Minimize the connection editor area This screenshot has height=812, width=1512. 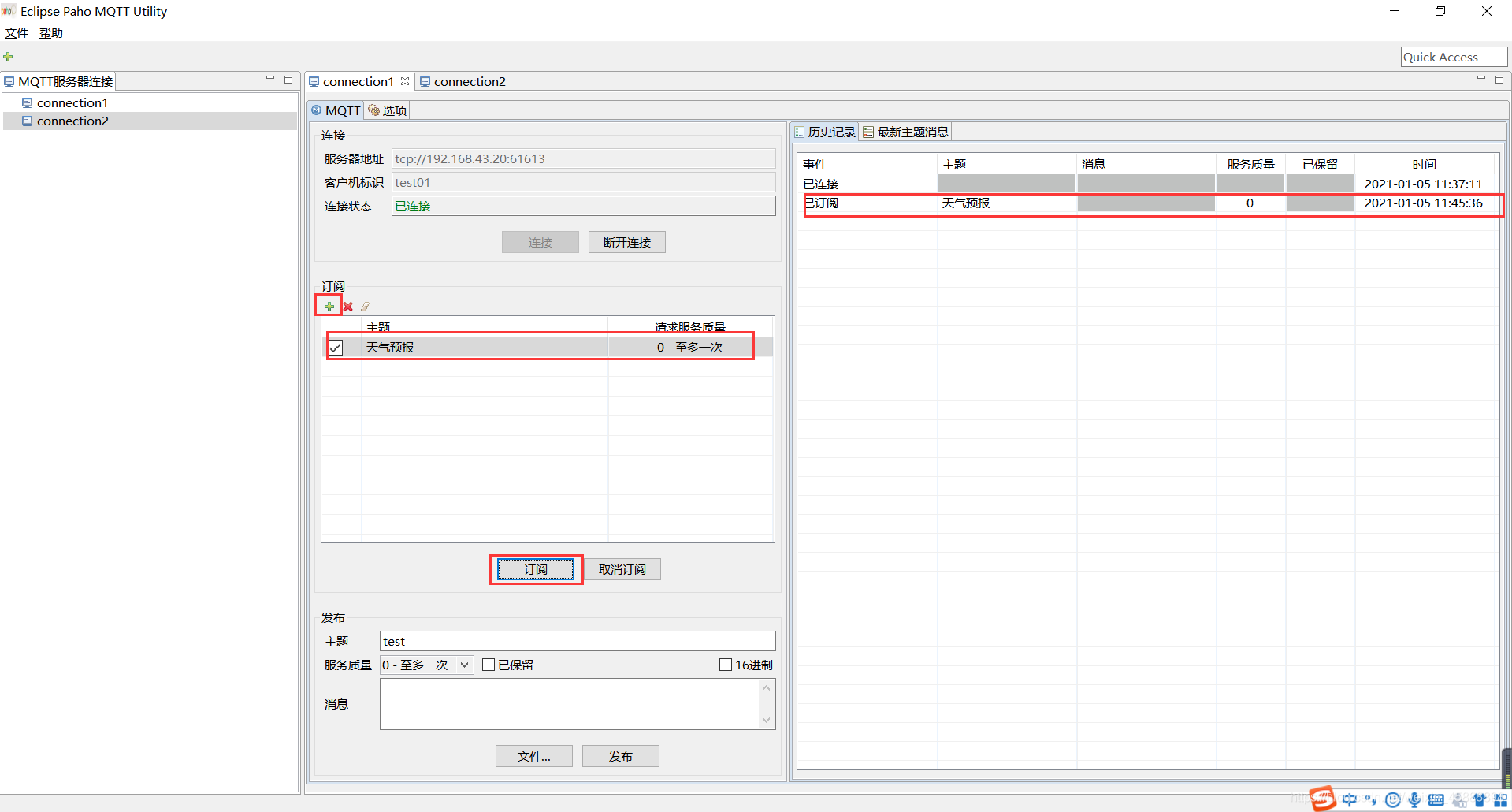pyautogui.click(x=1481, y=80)
